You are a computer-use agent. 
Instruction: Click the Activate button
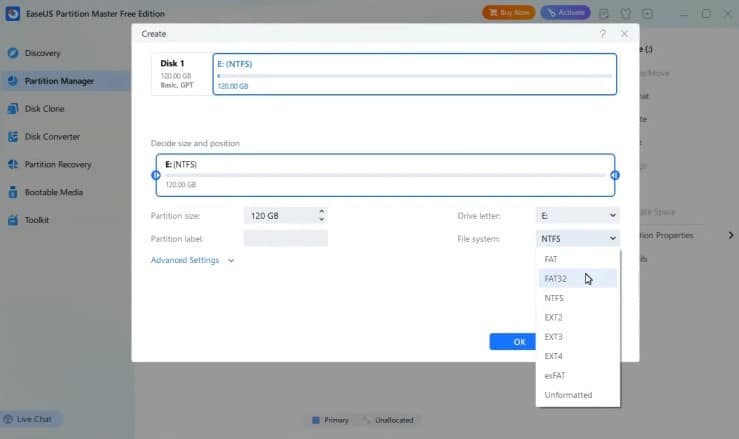(566, 12)
